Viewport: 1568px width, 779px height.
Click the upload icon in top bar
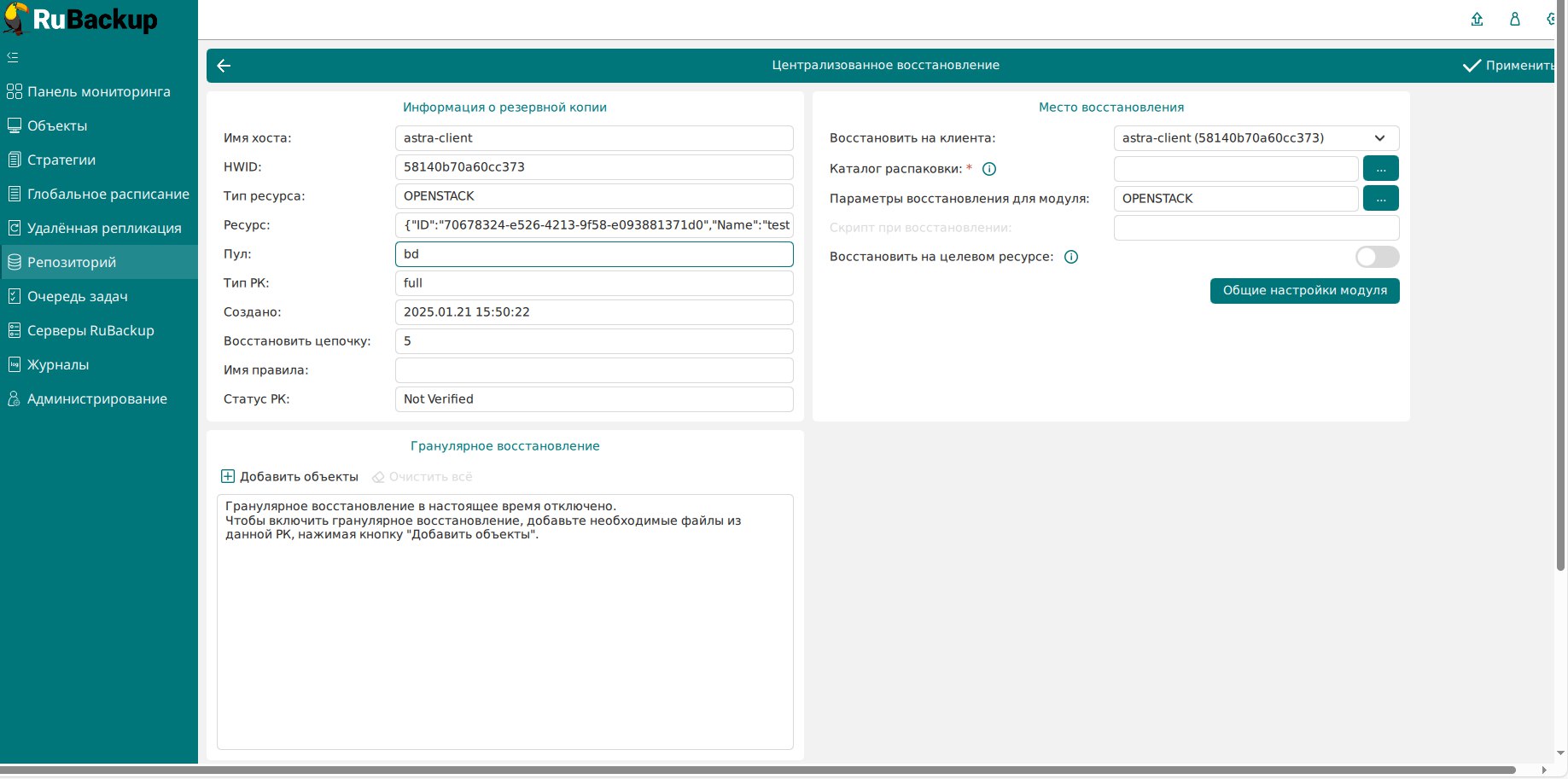pos(1477,19)
